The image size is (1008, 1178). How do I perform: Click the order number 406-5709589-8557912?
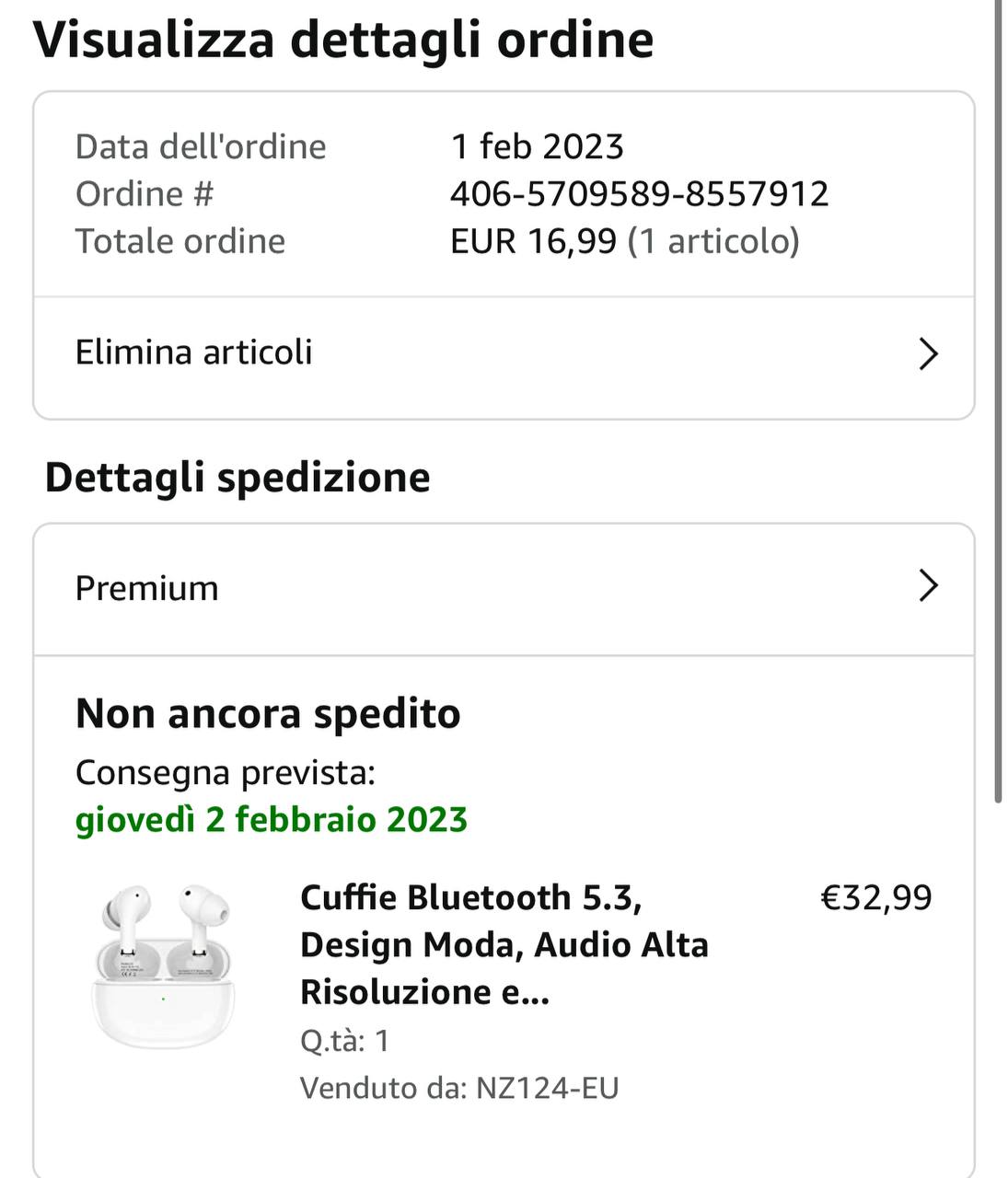tap(639, 194)
